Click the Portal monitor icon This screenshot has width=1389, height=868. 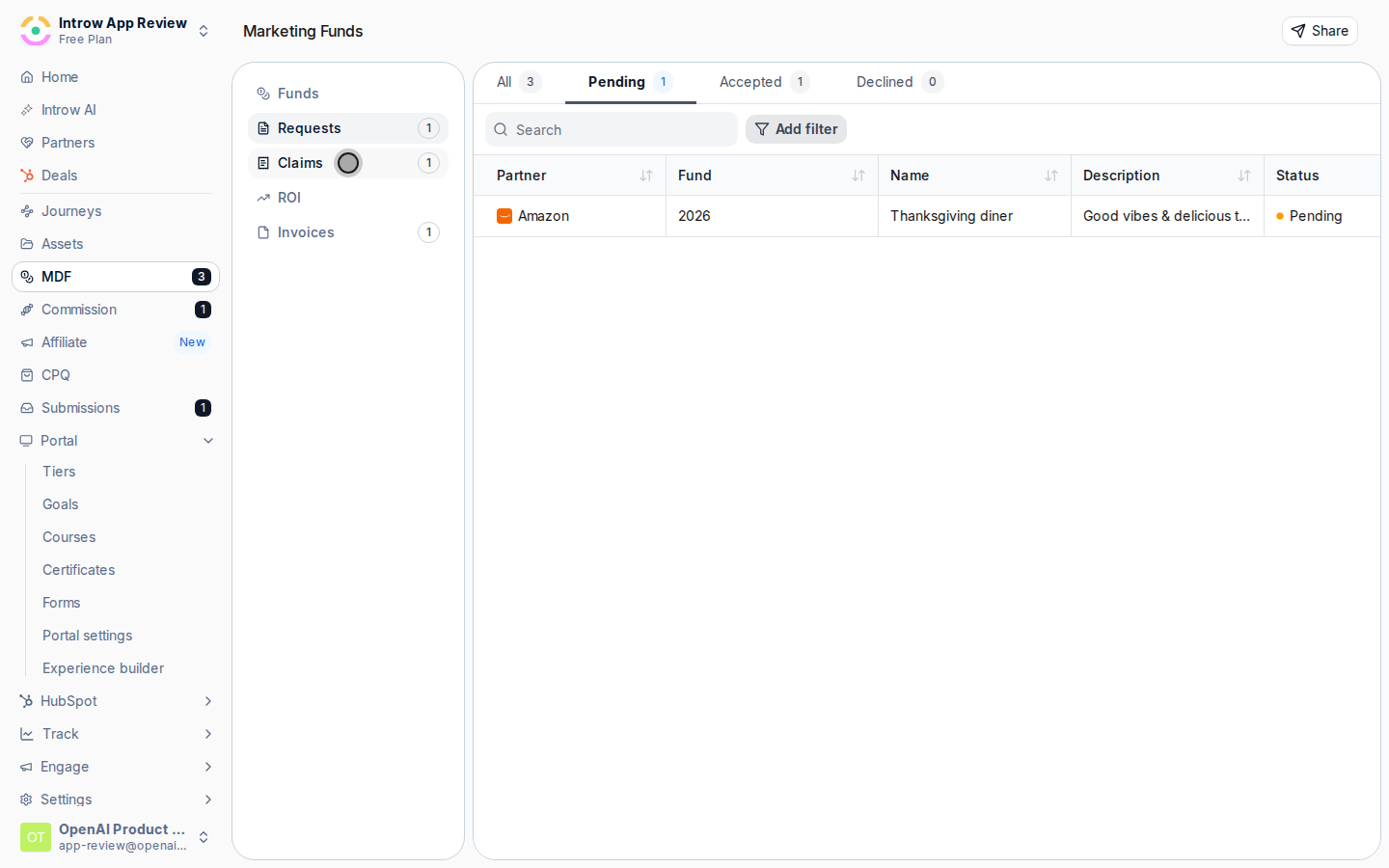(x=26, y=441)
